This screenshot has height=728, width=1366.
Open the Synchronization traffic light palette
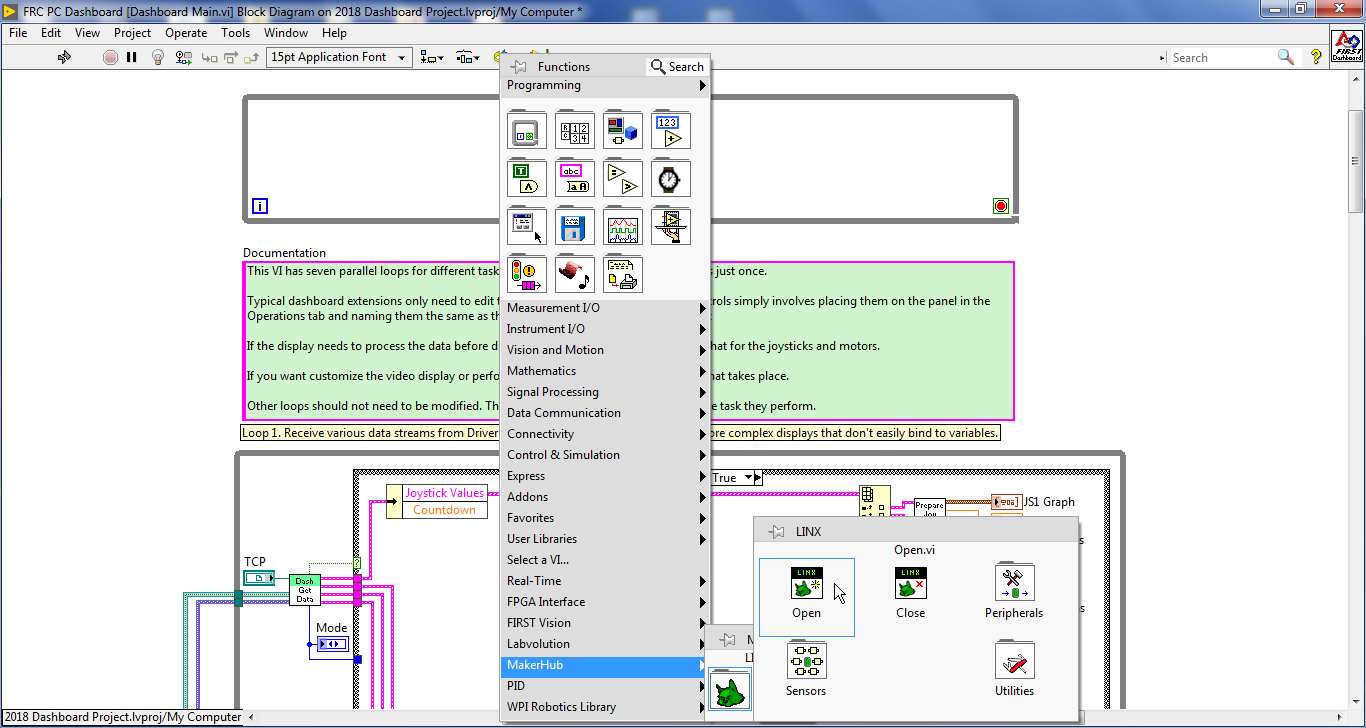pos(526,275)
